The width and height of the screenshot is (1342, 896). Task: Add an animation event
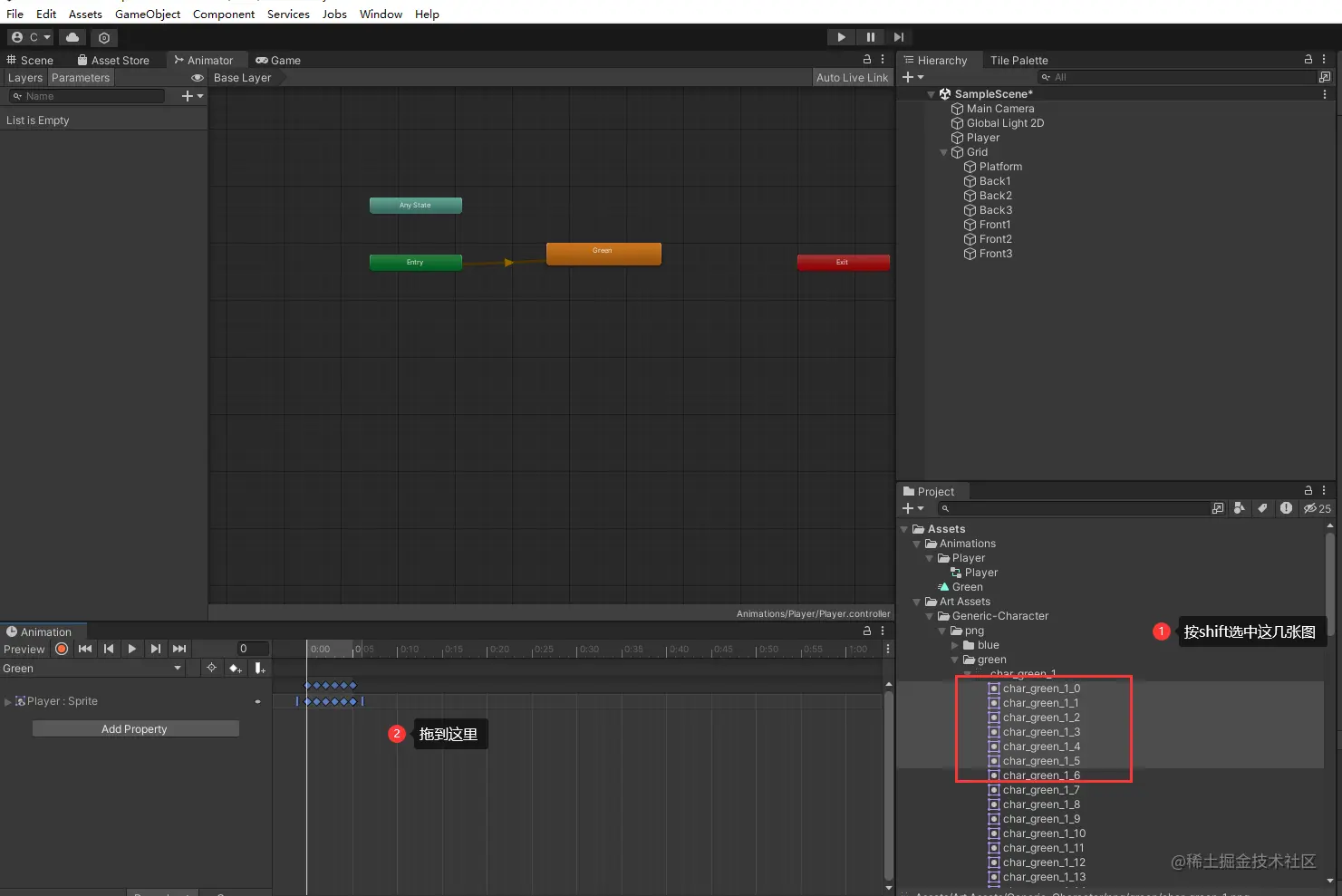point(260,668)
